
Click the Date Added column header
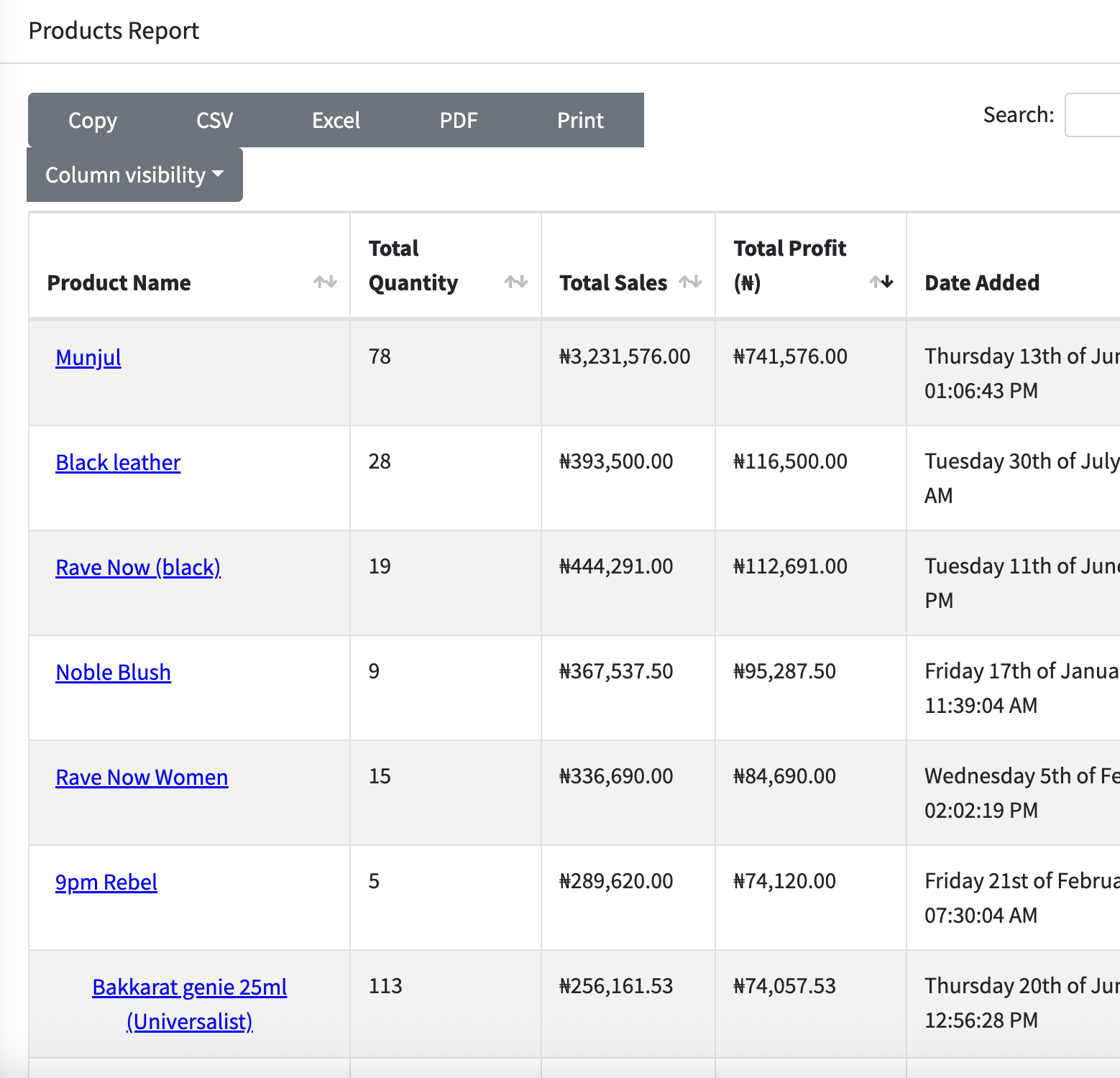(x=982, y=282)
